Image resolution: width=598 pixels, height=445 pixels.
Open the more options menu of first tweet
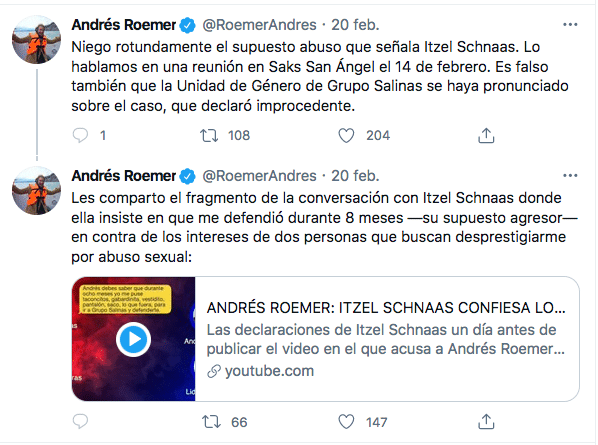pos(570,24)
